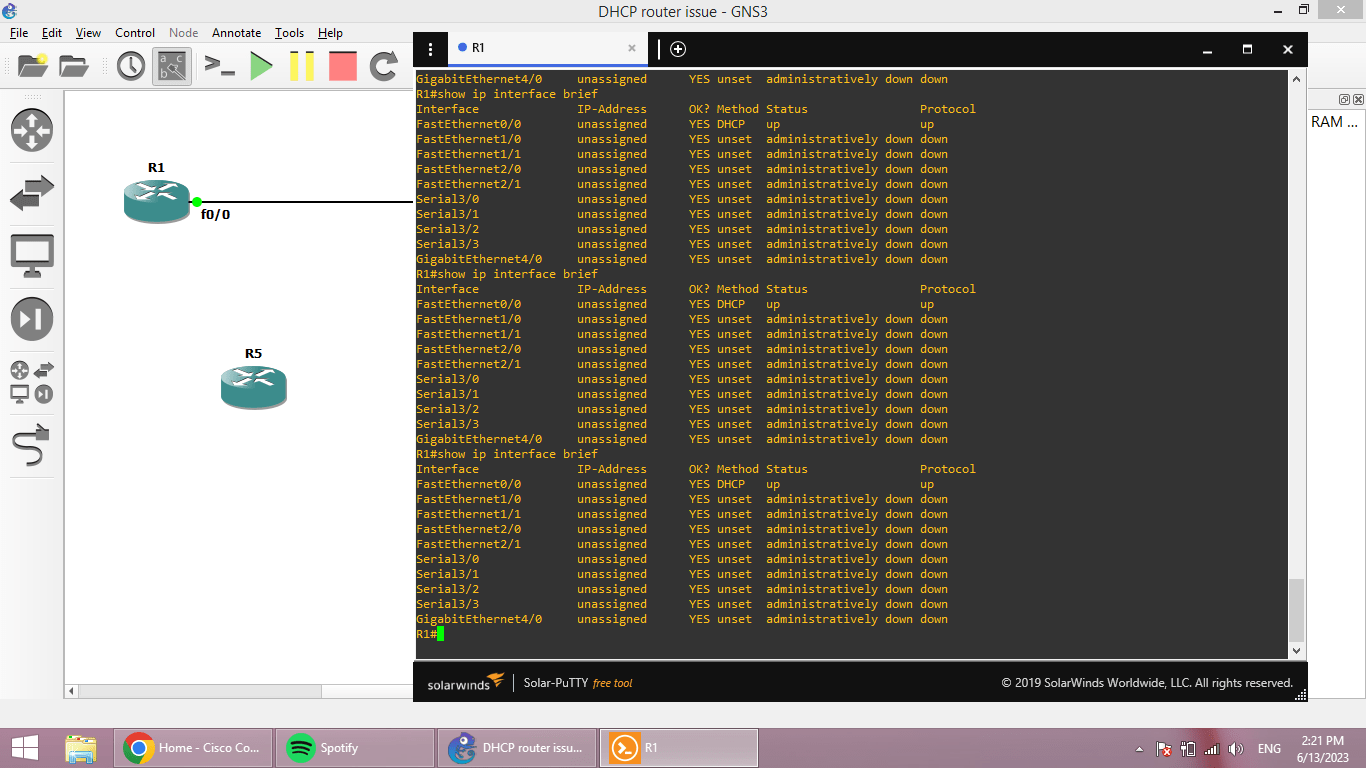Open console connections to all nodes icon
Image resolution: width=1366 pixels, height=768 pixels.
221,67
